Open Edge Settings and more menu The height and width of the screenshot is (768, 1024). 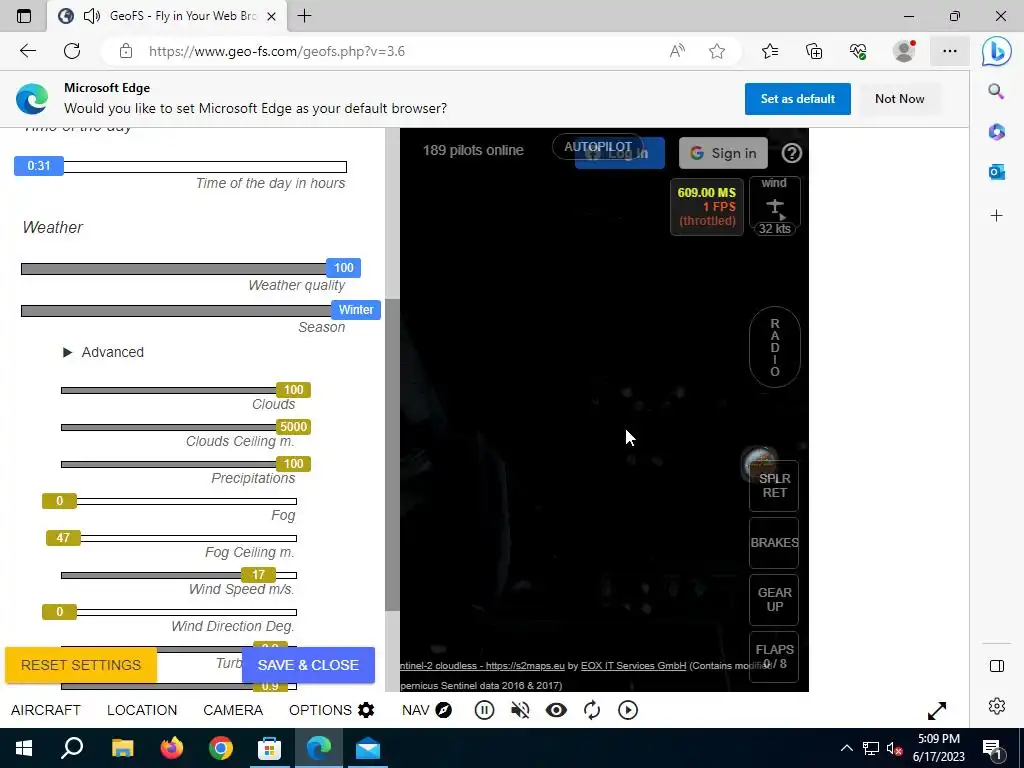click(950, 51)
